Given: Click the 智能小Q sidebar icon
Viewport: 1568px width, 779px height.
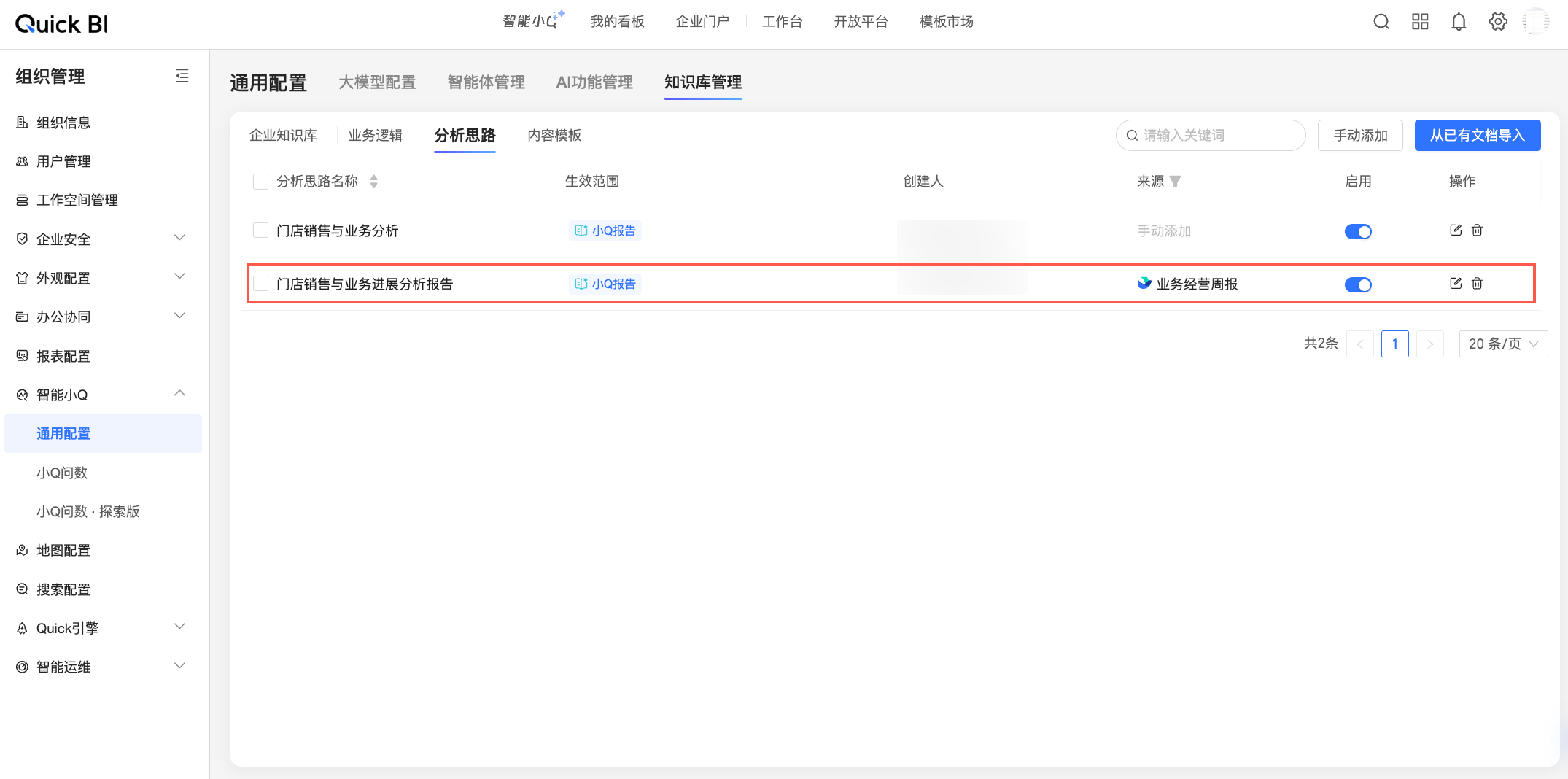Looking at the screenshot, I should (23, 395).
